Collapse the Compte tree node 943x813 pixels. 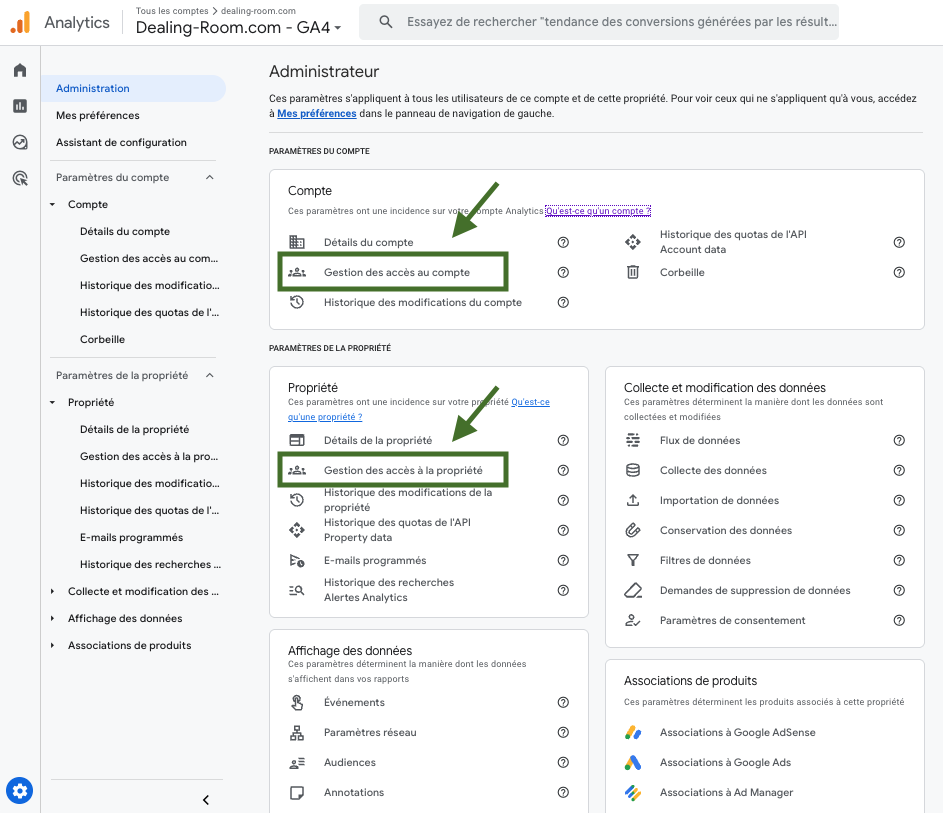pyautogui.click(x=52, y=204)
